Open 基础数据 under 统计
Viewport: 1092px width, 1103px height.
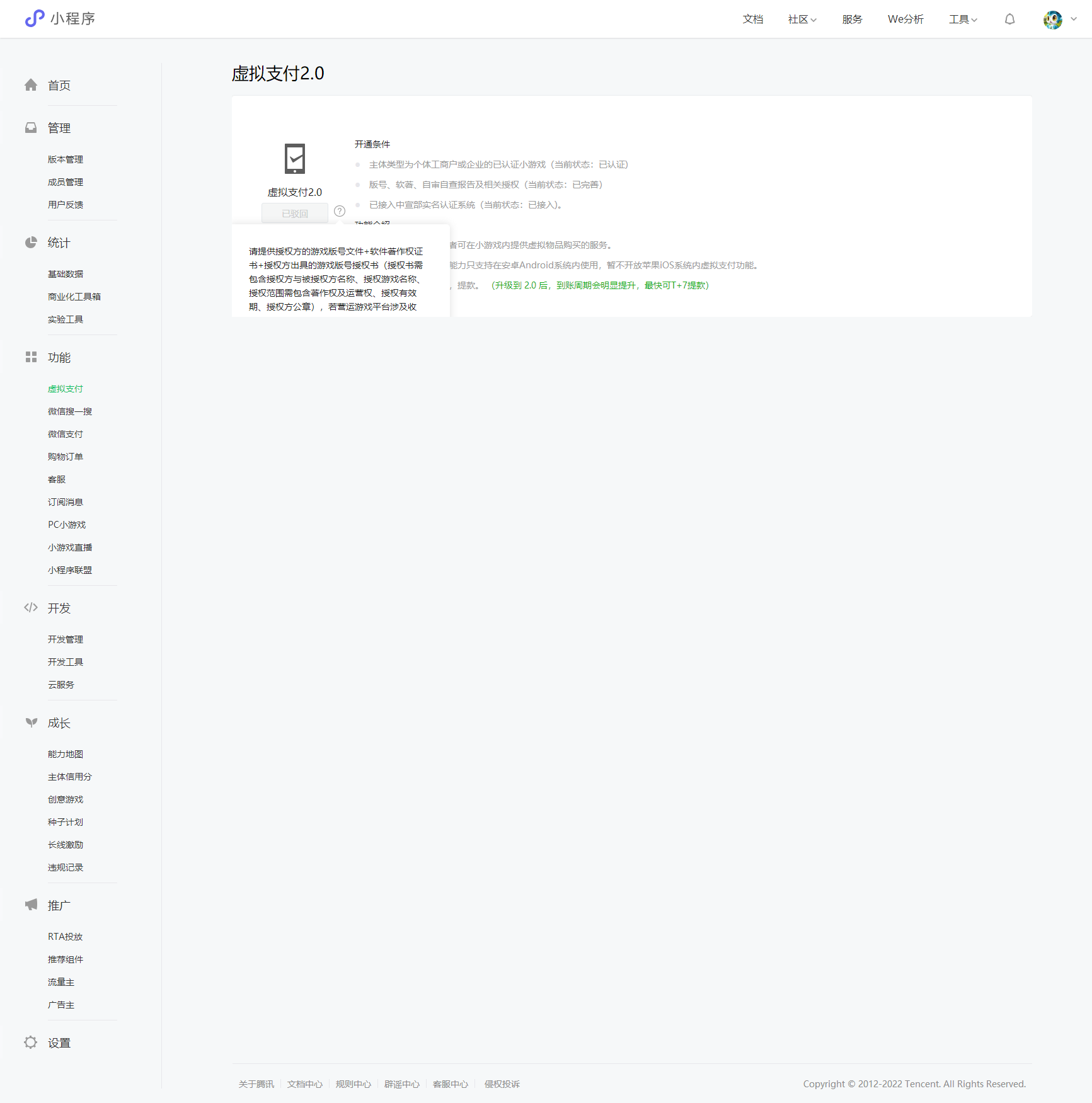coord(66,274)
